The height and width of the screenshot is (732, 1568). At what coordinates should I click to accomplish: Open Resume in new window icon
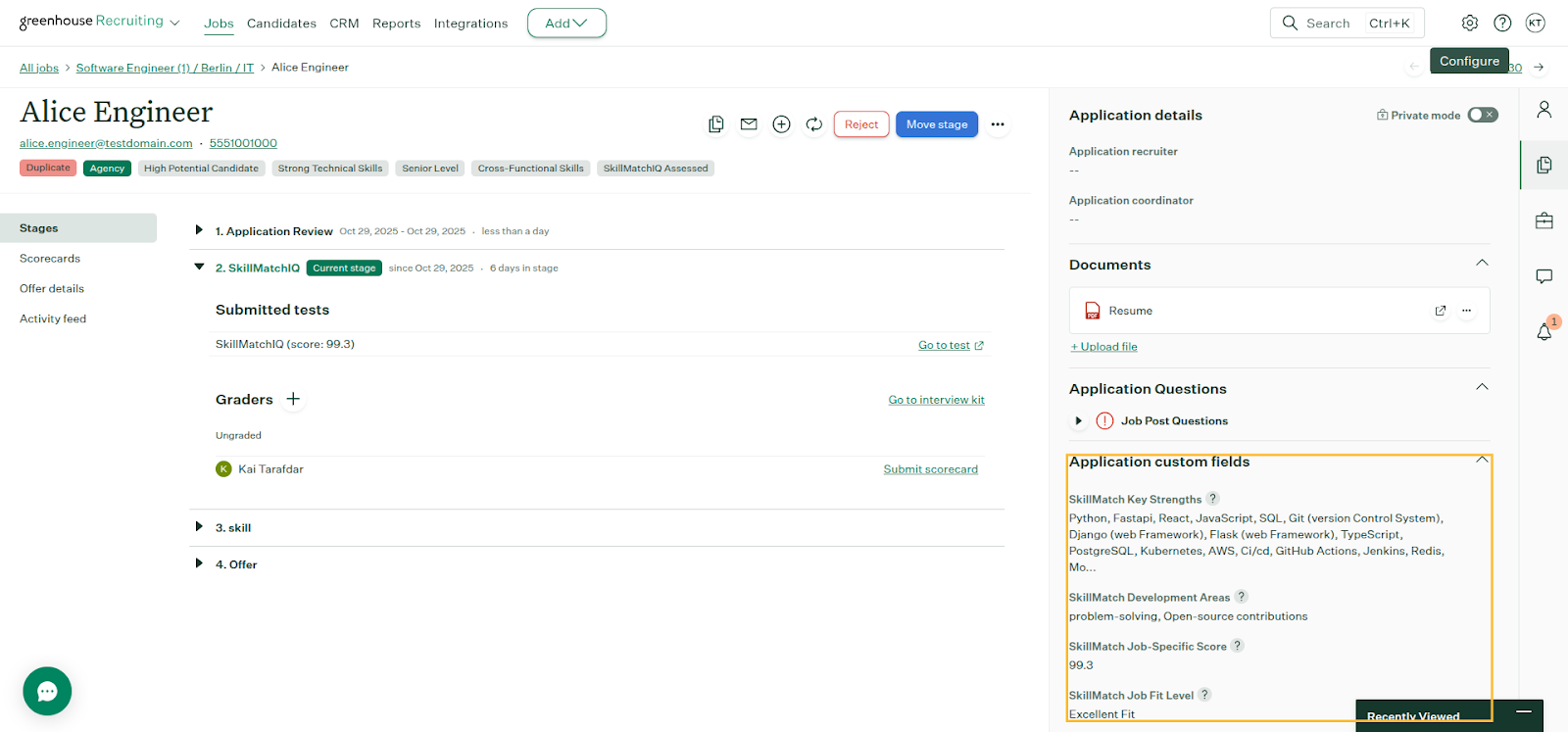(x=1440, y=311)
